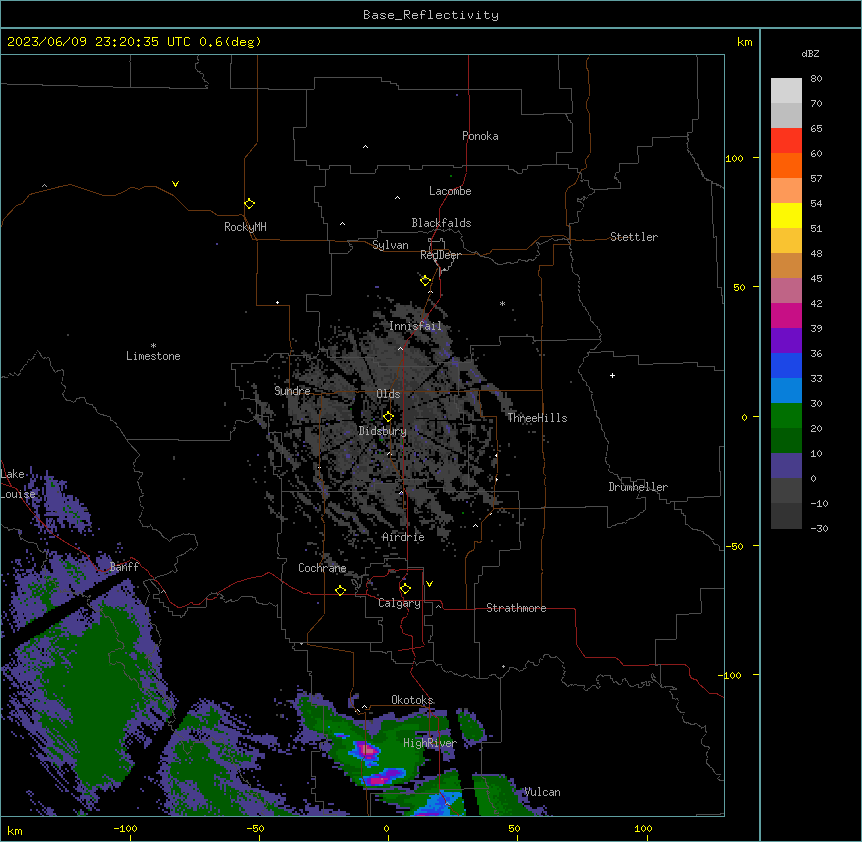
Task: Click the Didsbury town label
Action: coord(382,431)
